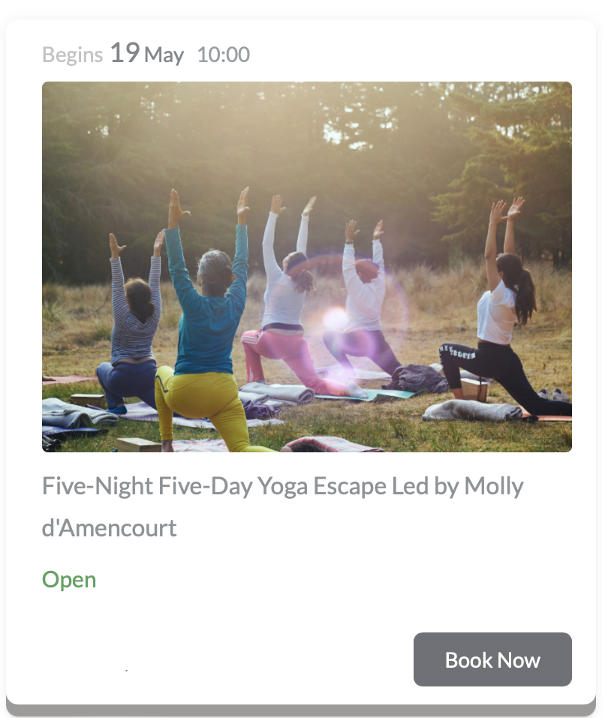
Task: Open the Five-Night Five-Day Yoga Escape title
Action: [283, 507]
